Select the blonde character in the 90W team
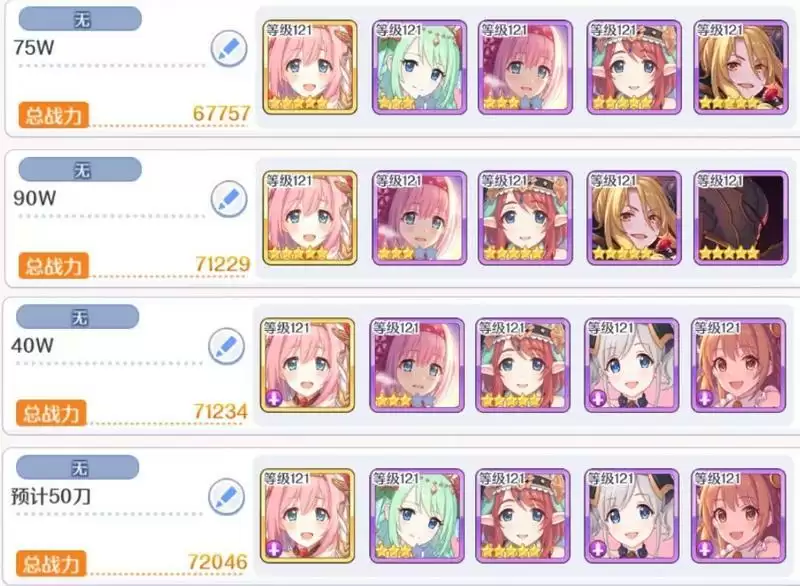This screenshot has width=800, height=586. tap(634, 218)
